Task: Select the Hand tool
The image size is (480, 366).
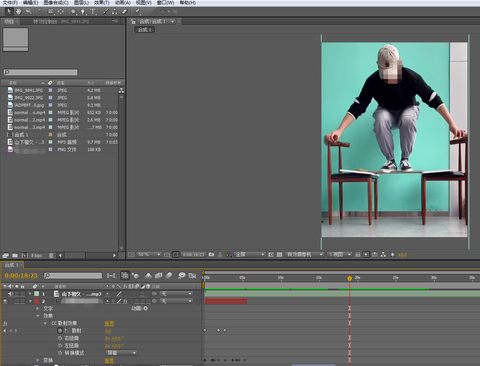Action: (19, 11)
